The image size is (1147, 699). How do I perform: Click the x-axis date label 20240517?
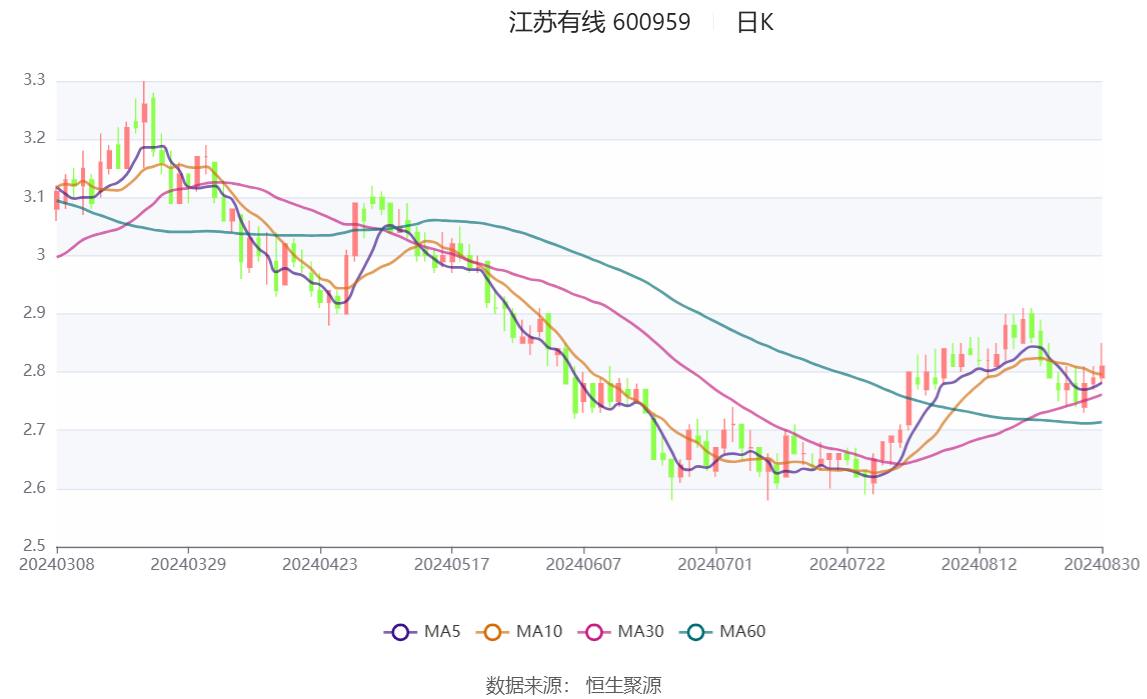[451, 564]
